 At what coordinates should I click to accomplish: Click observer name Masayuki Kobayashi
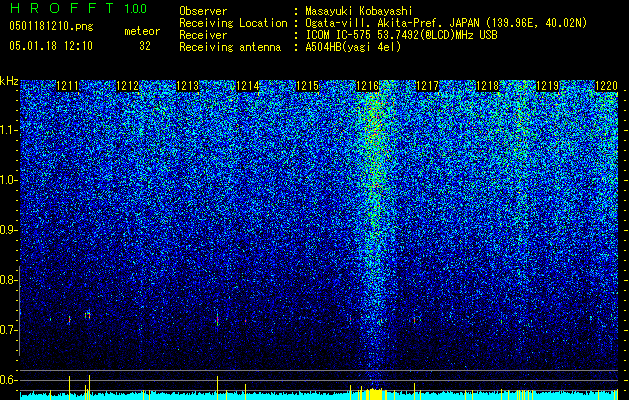[x=359, y=11]
